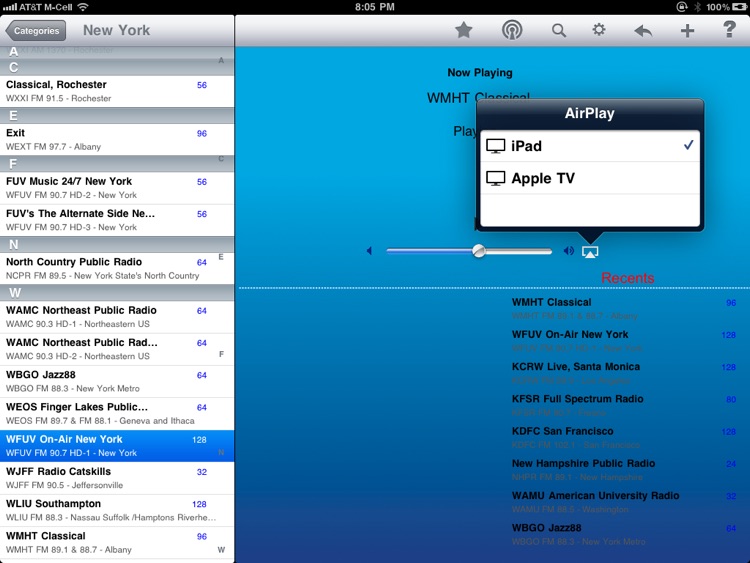
Task: Open New Hampshire Public Radio recent
Action: (x=624, y=470)
